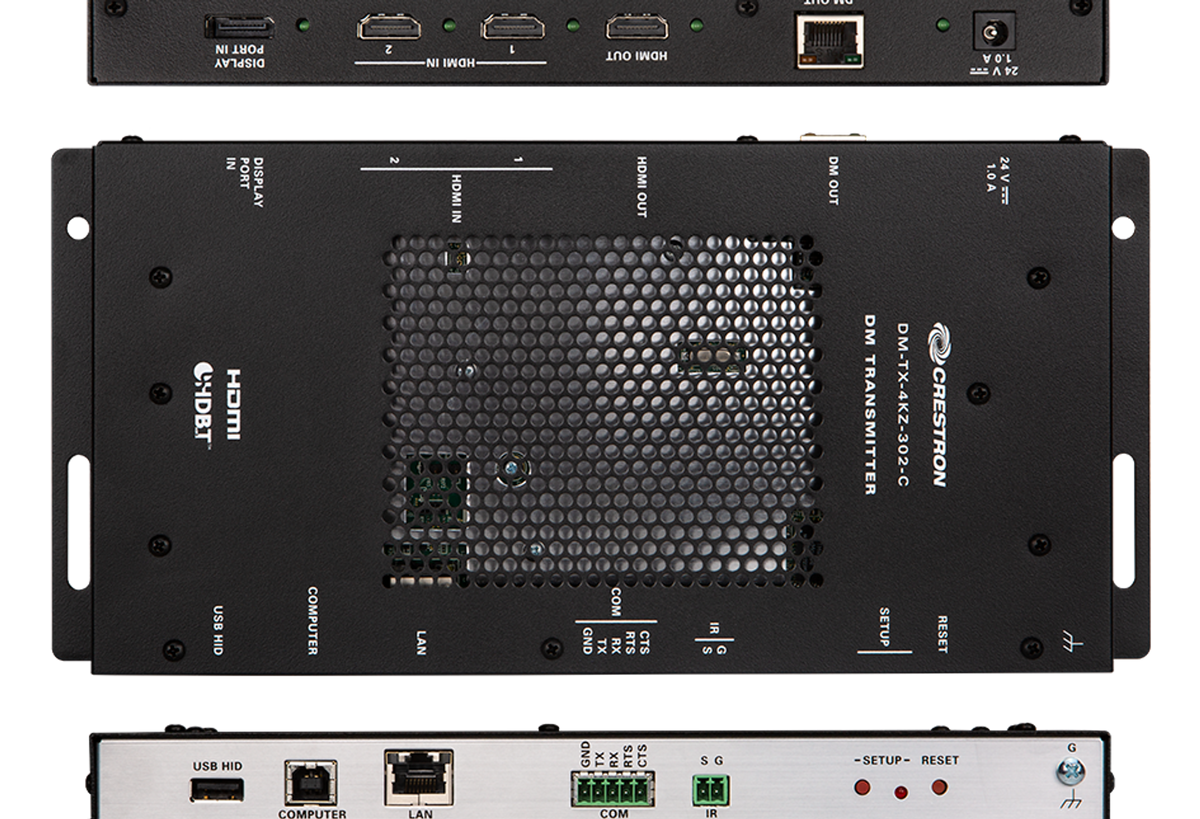Image resolution: width=1200 pixels, height=819 pixels.
Task: Click the "RESET" label on top cover
Action: pos(941,634)
